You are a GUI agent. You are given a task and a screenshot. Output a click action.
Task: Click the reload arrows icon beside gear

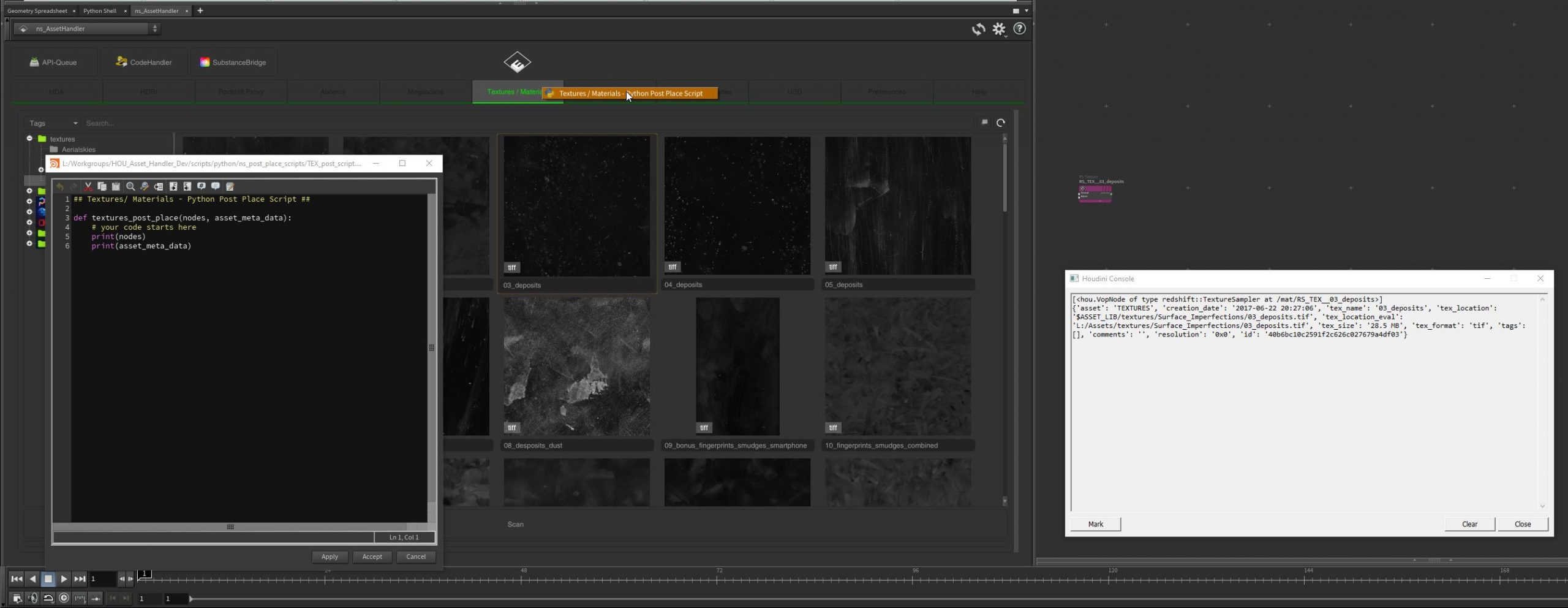click(978, 29)
